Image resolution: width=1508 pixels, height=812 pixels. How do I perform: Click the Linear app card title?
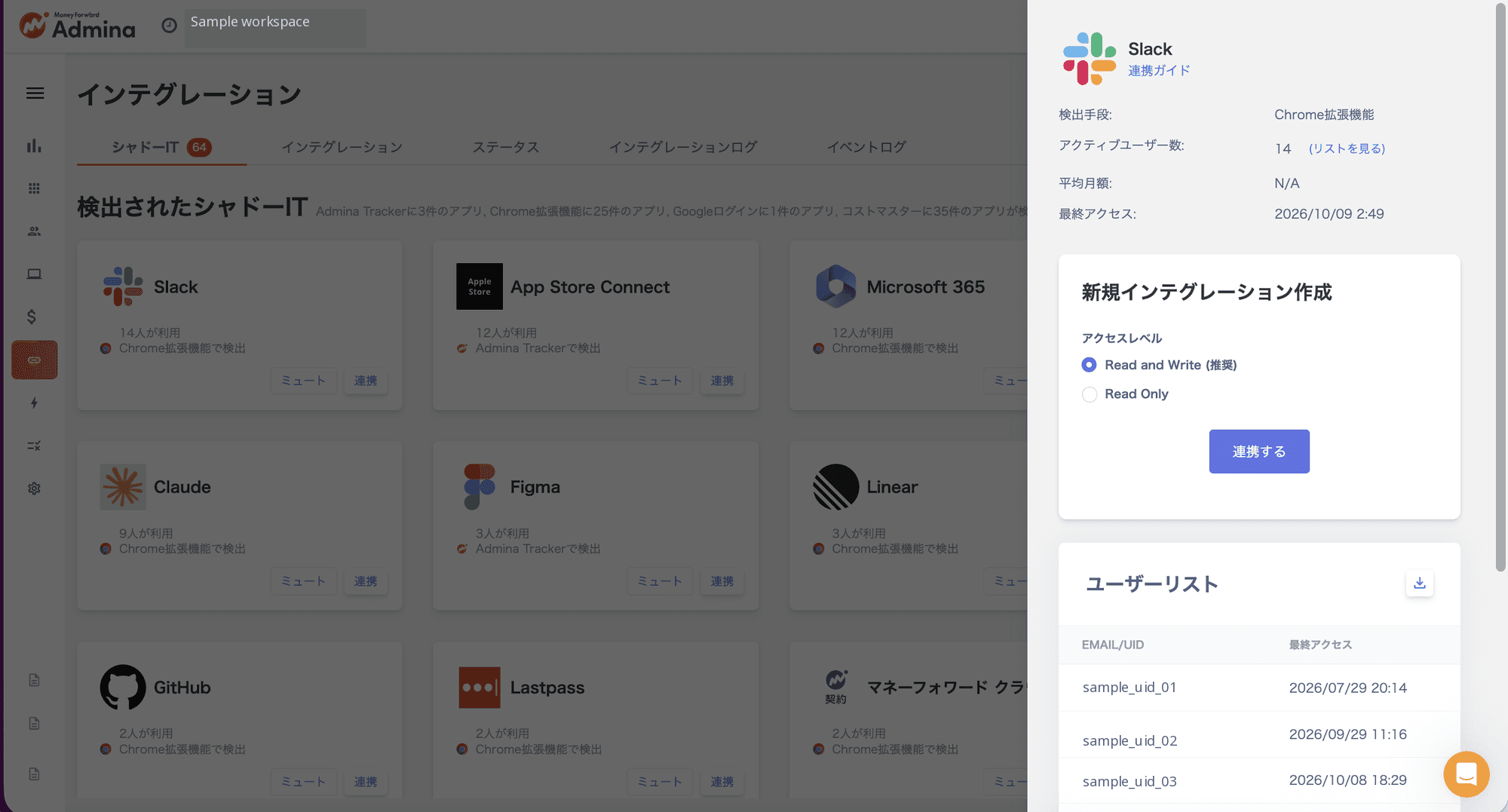pos(892,487)
